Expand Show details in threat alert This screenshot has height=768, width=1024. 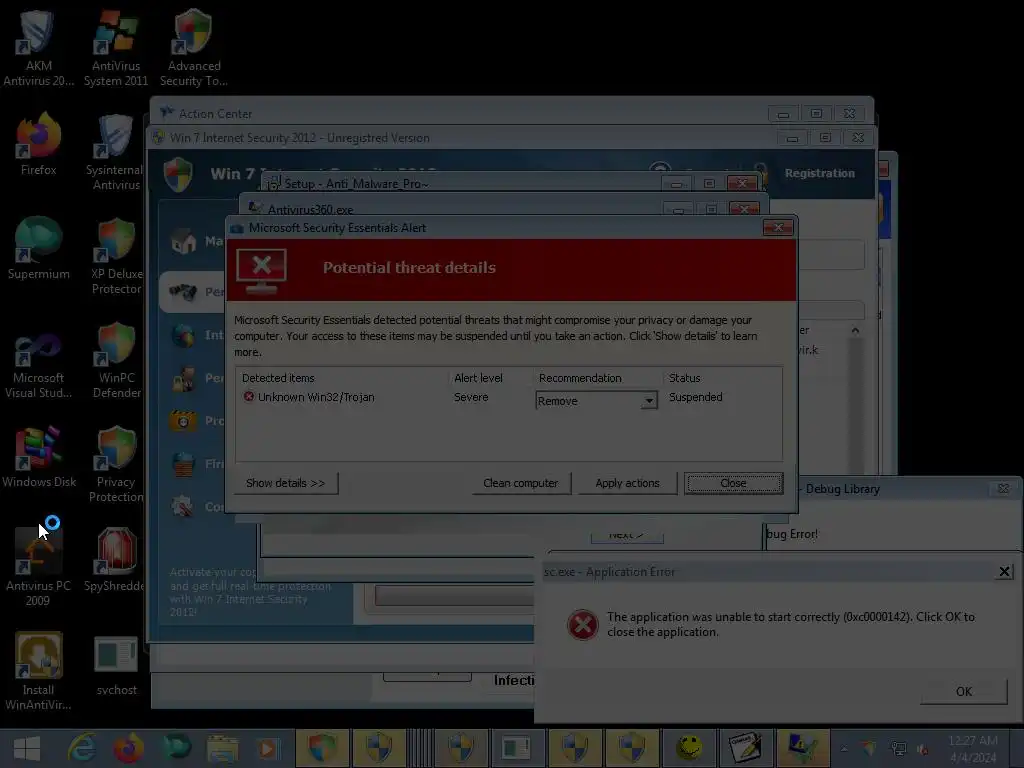pyautogui.click(x=285, y=483)
